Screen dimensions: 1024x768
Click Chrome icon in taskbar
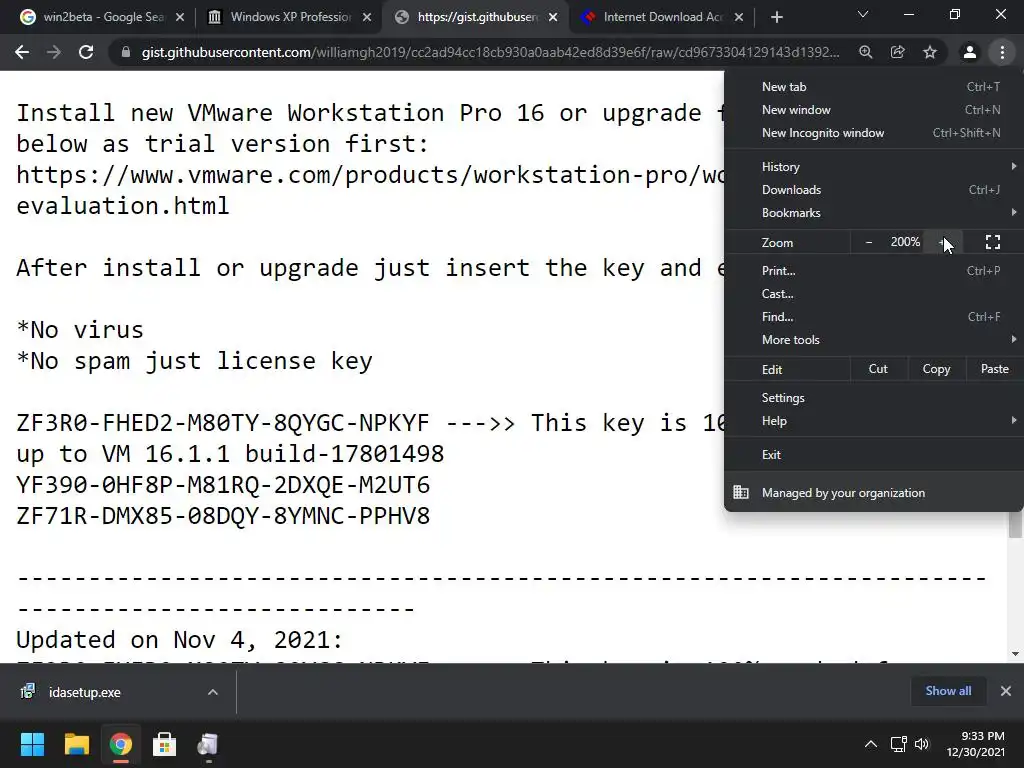(x=120, y=744)
